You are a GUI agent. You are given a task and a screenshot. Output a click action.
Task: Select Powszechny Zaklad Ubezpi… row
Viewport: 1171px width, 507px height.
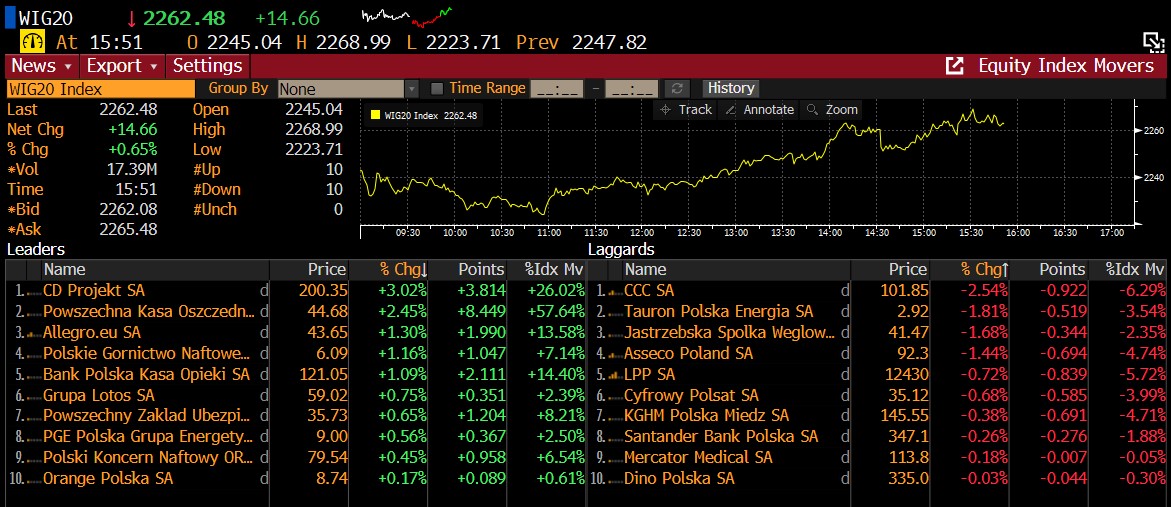tap(296, 416)
